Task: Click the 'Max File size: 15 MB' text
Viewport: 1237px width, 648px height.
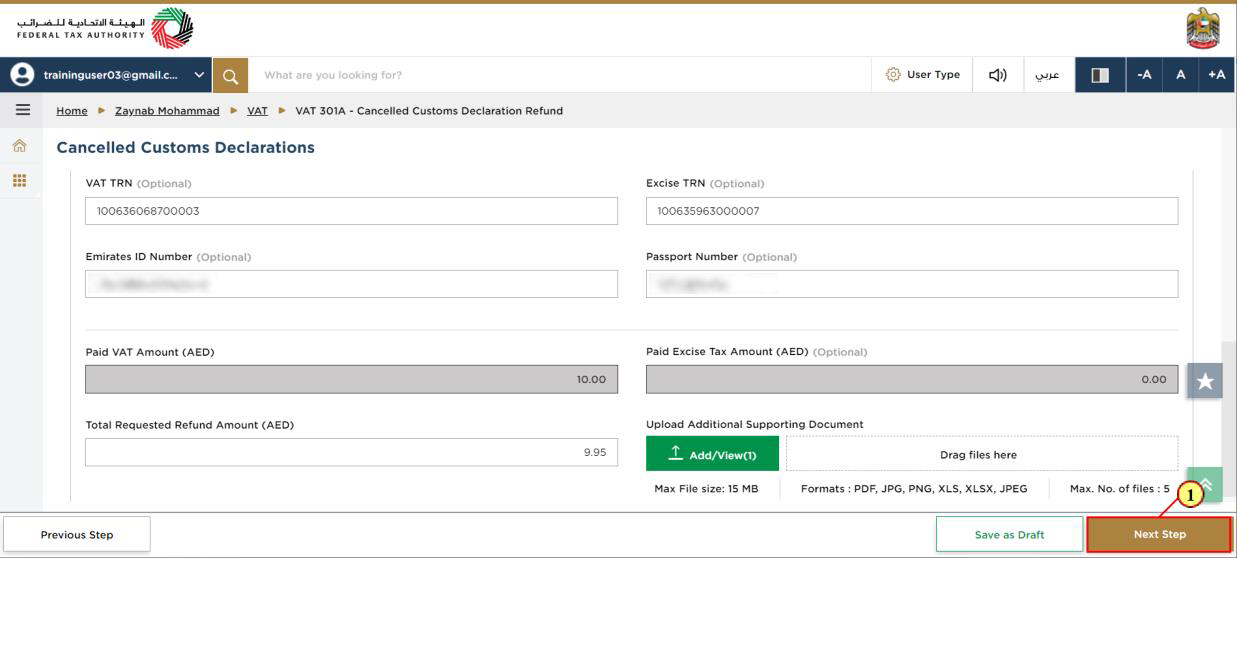Action: (x=706, y=489)
